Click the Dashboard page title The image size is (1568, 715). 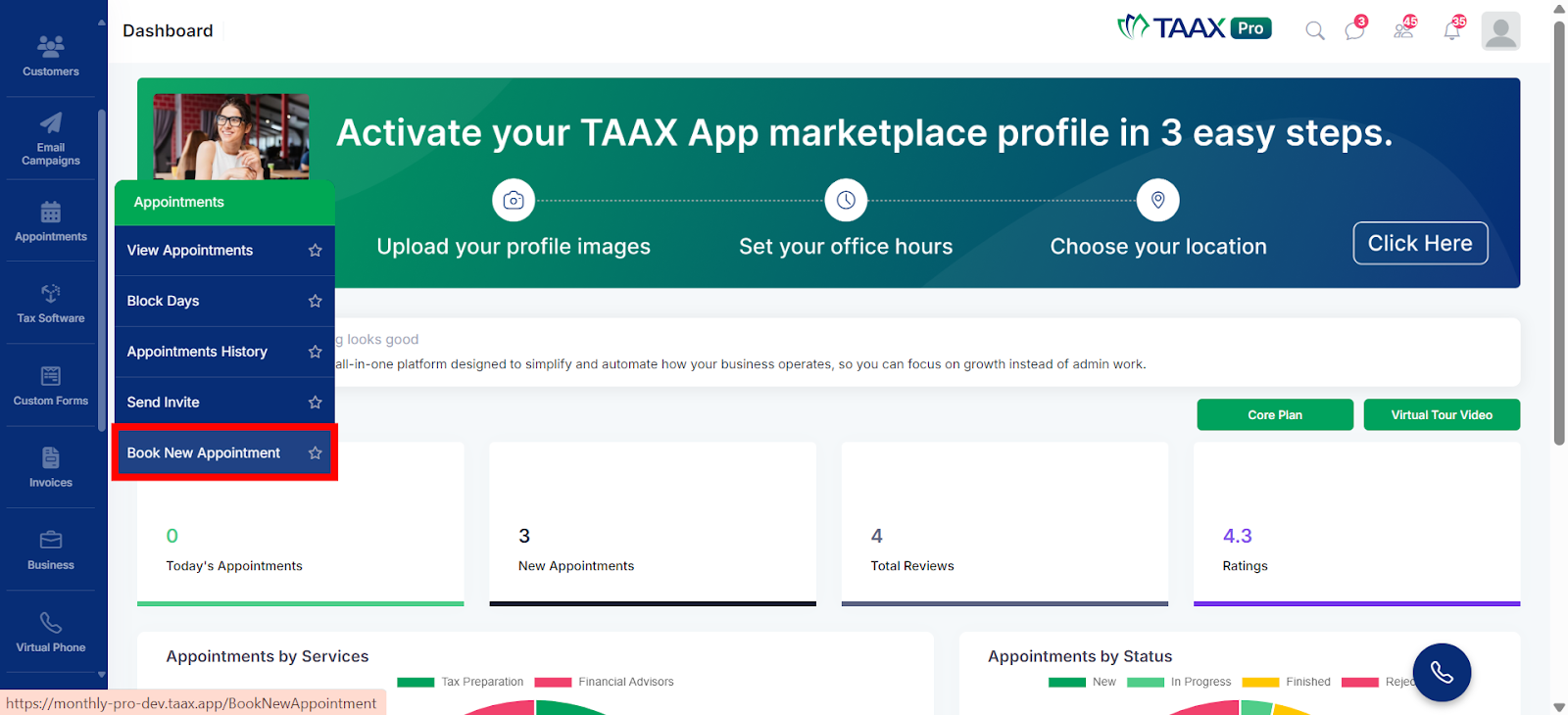pyautogui.click(x=168, y=31)
